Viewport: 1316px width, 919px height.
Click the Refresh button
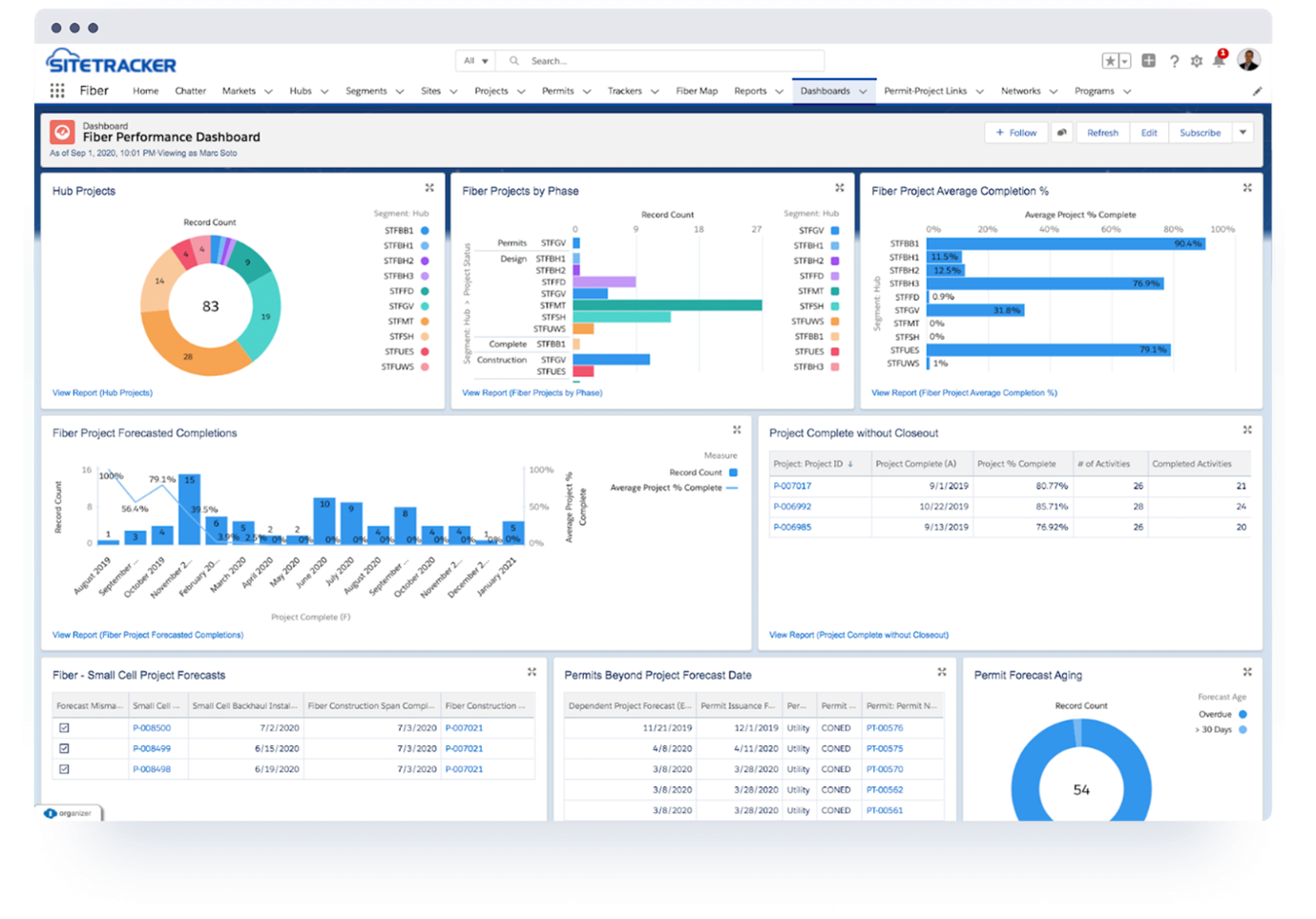point(1103,133)
